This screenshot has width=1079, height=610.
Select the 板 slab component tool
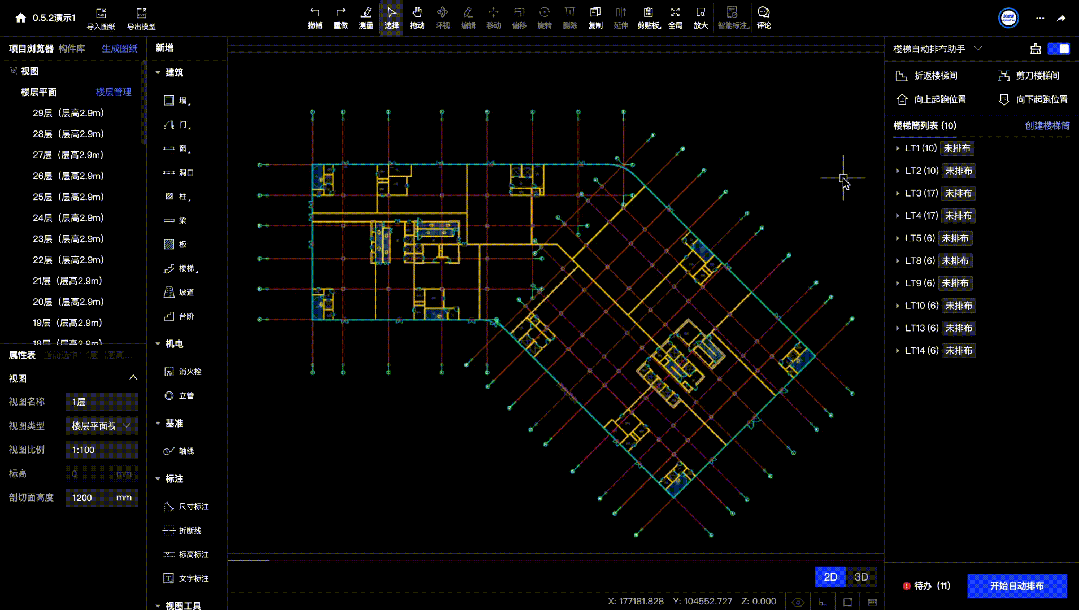coord(175,244)
